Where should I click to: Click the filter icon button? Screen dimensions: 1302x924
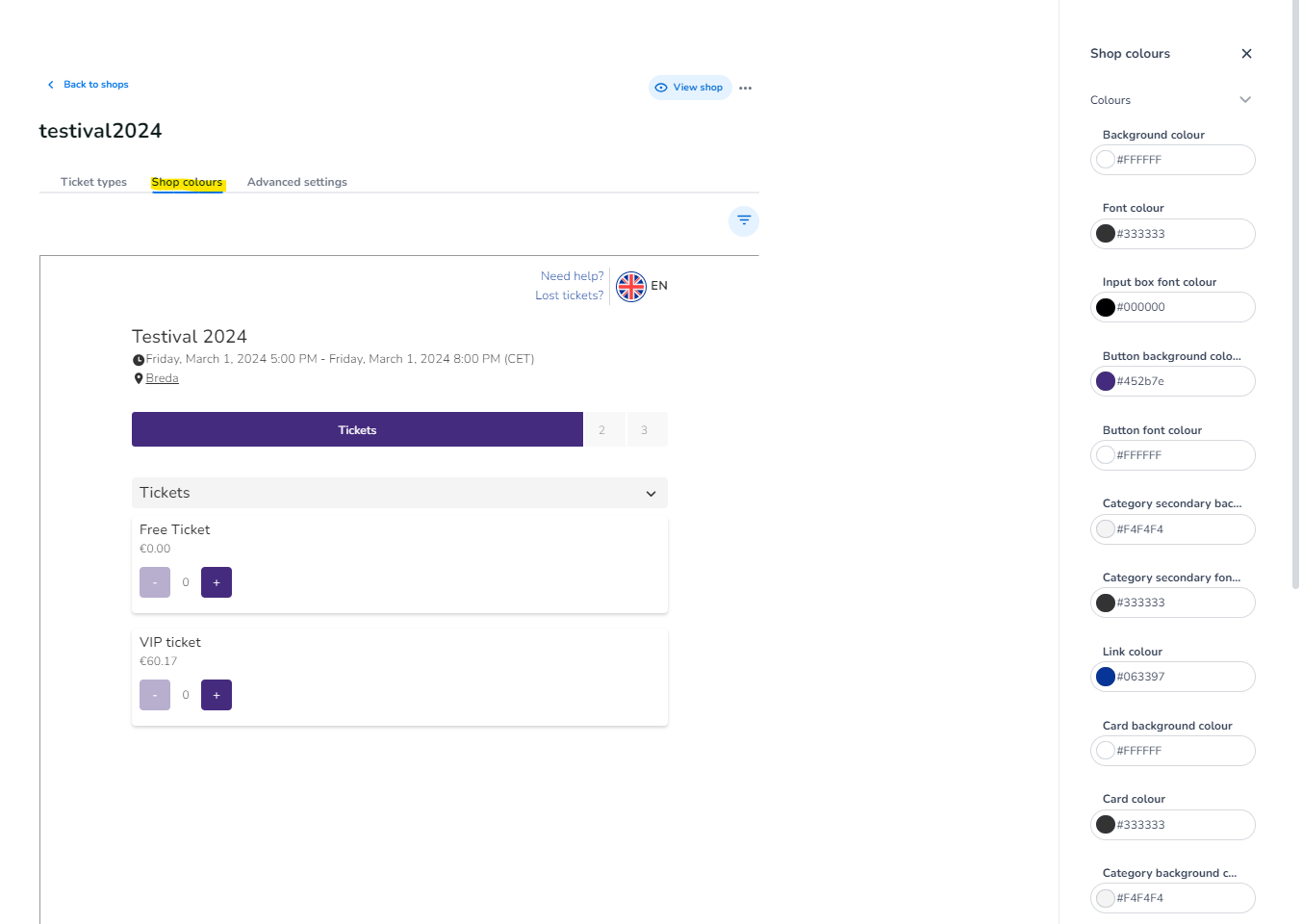pyautogui.click(x=744, y=221)
